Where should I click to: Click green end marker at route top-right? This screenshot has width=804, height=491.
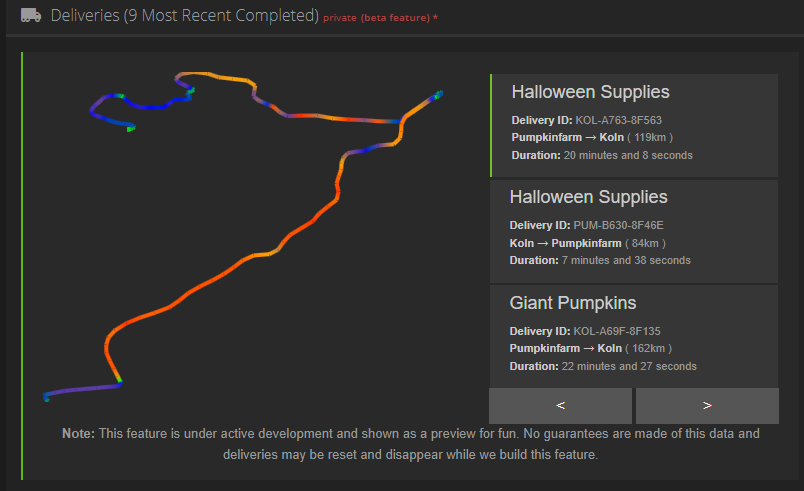[x=438, y=95]
